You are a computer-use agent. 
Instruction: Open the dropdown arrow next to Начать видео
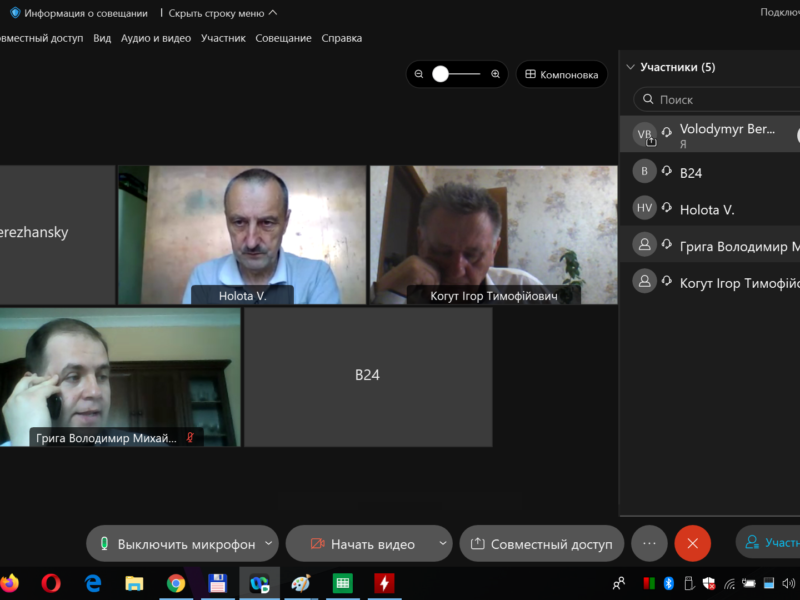(x=443, y=544)
